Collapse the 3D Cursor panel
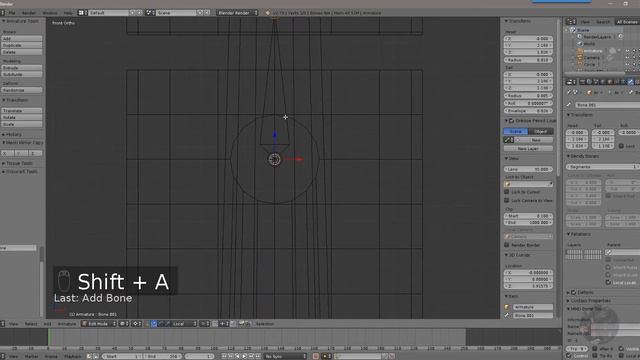 (x=517, y=255)
